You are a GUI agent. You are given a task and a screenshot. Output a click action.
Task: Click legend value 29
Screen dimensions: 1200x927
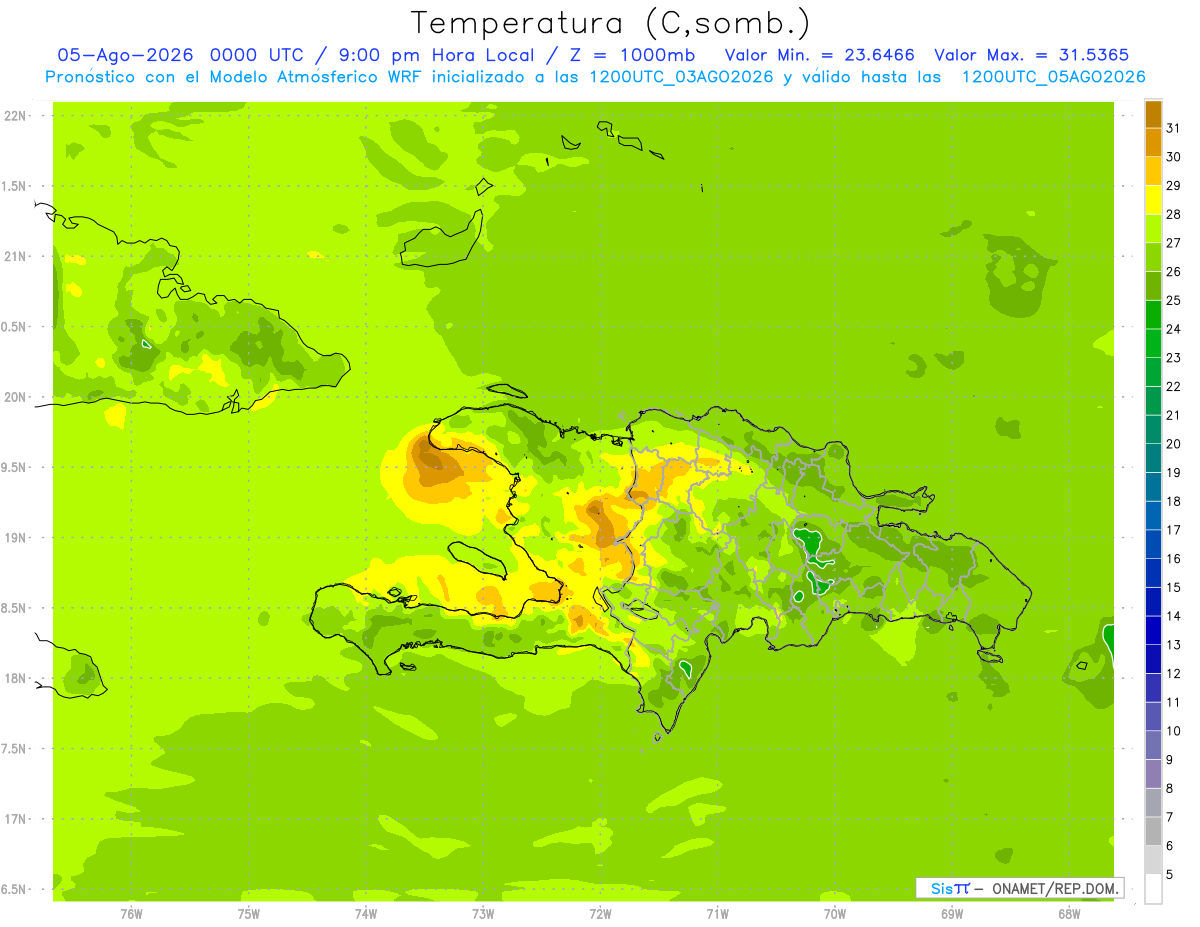tap(1173, 186)
